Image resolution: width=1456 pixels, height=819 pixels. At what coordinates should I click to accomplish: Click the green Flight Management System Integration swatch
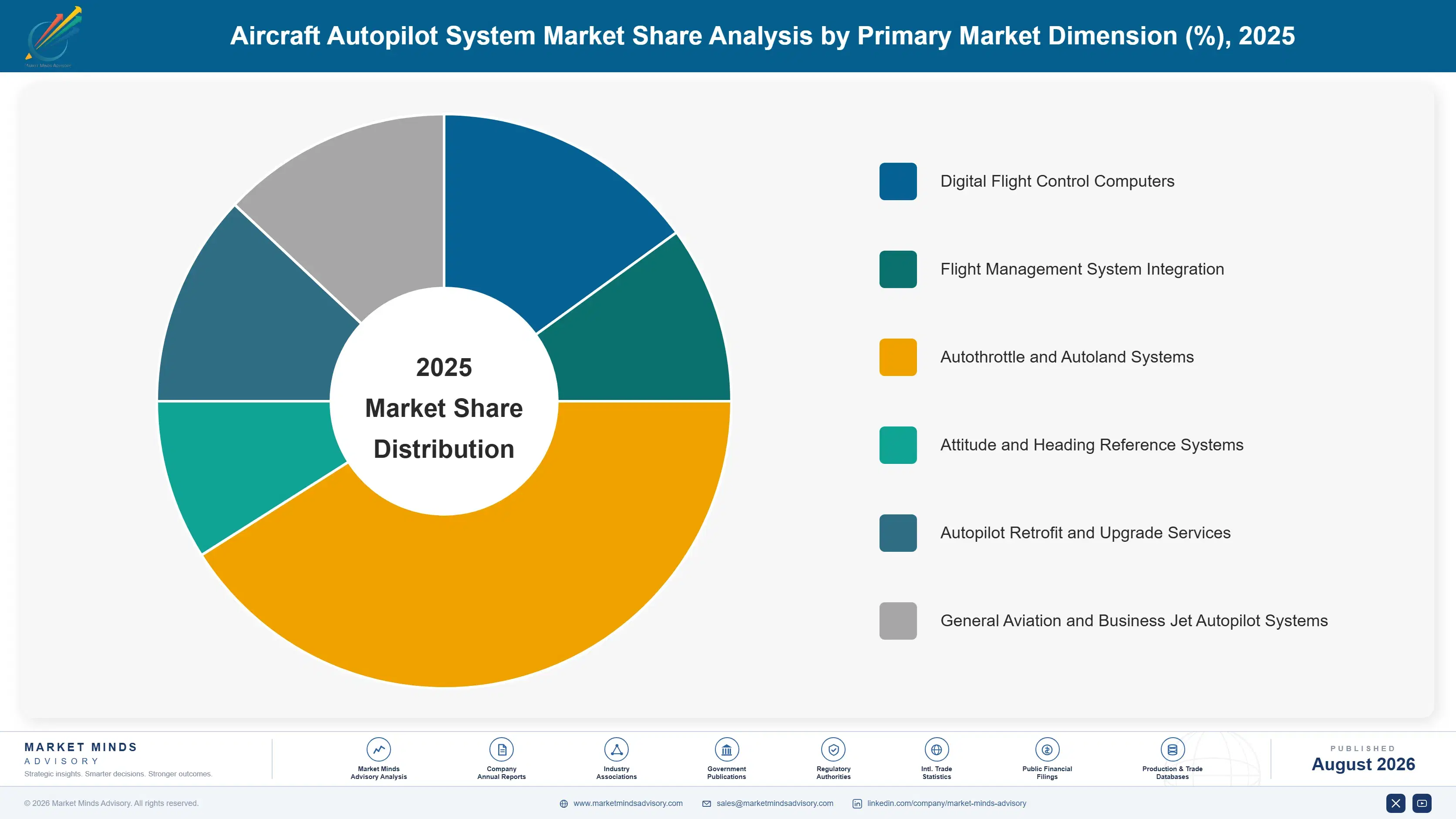click(x=897, y=269)
